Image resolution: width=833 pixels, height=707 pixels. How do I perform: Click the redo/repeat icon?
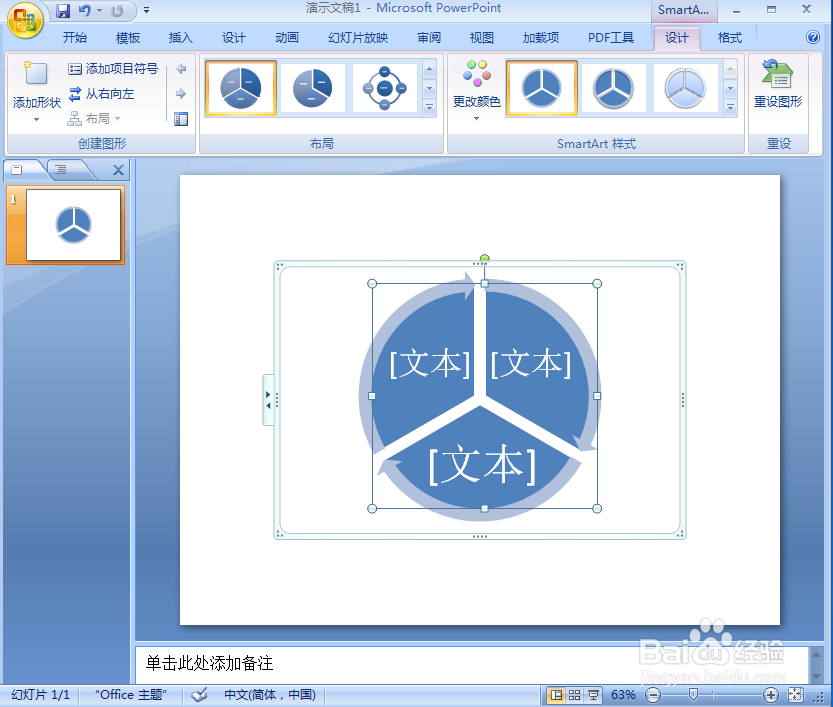(117, 10)
